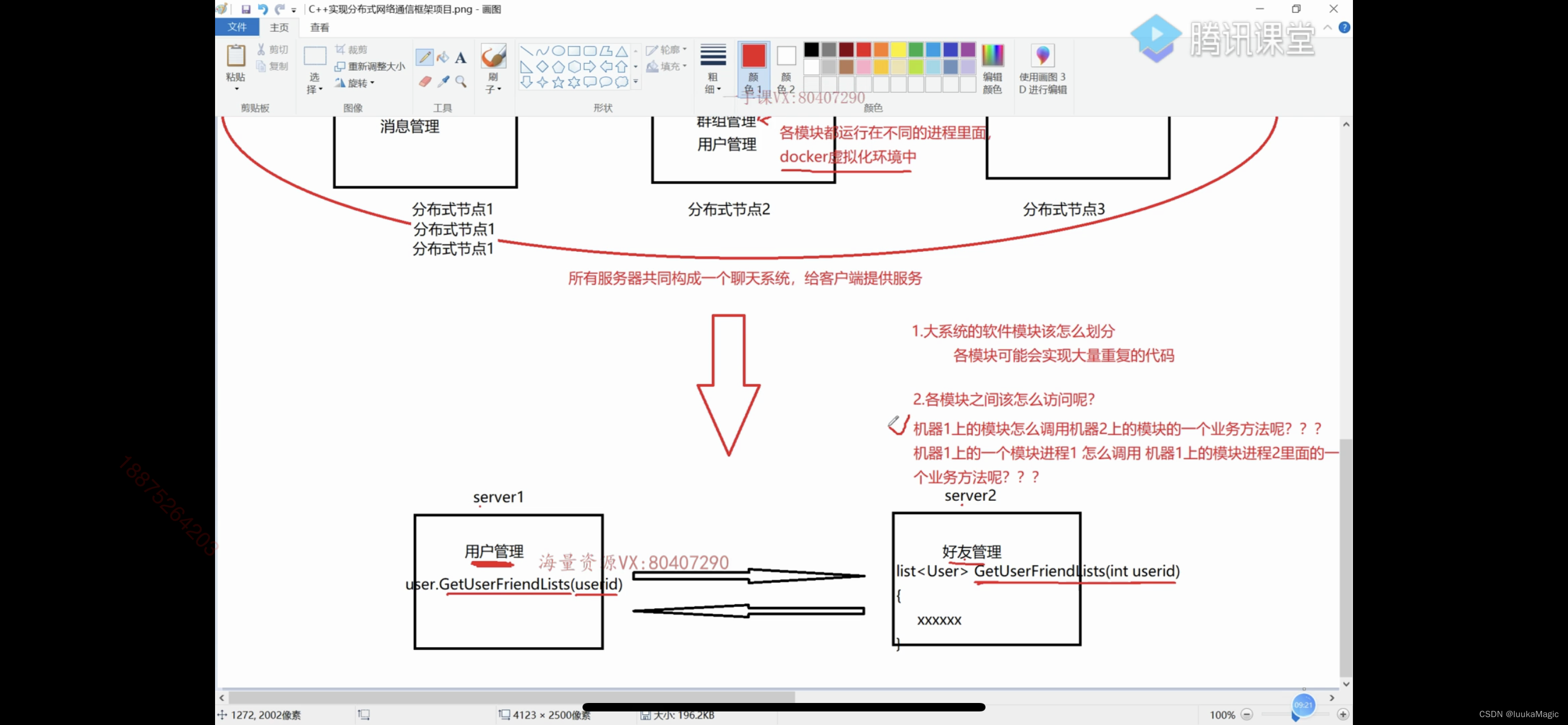Image resolution: width=1568 pixels, height=725 pixels.
Task: Click 重新调整大小 (Resize) button
Action: [370, 67]
